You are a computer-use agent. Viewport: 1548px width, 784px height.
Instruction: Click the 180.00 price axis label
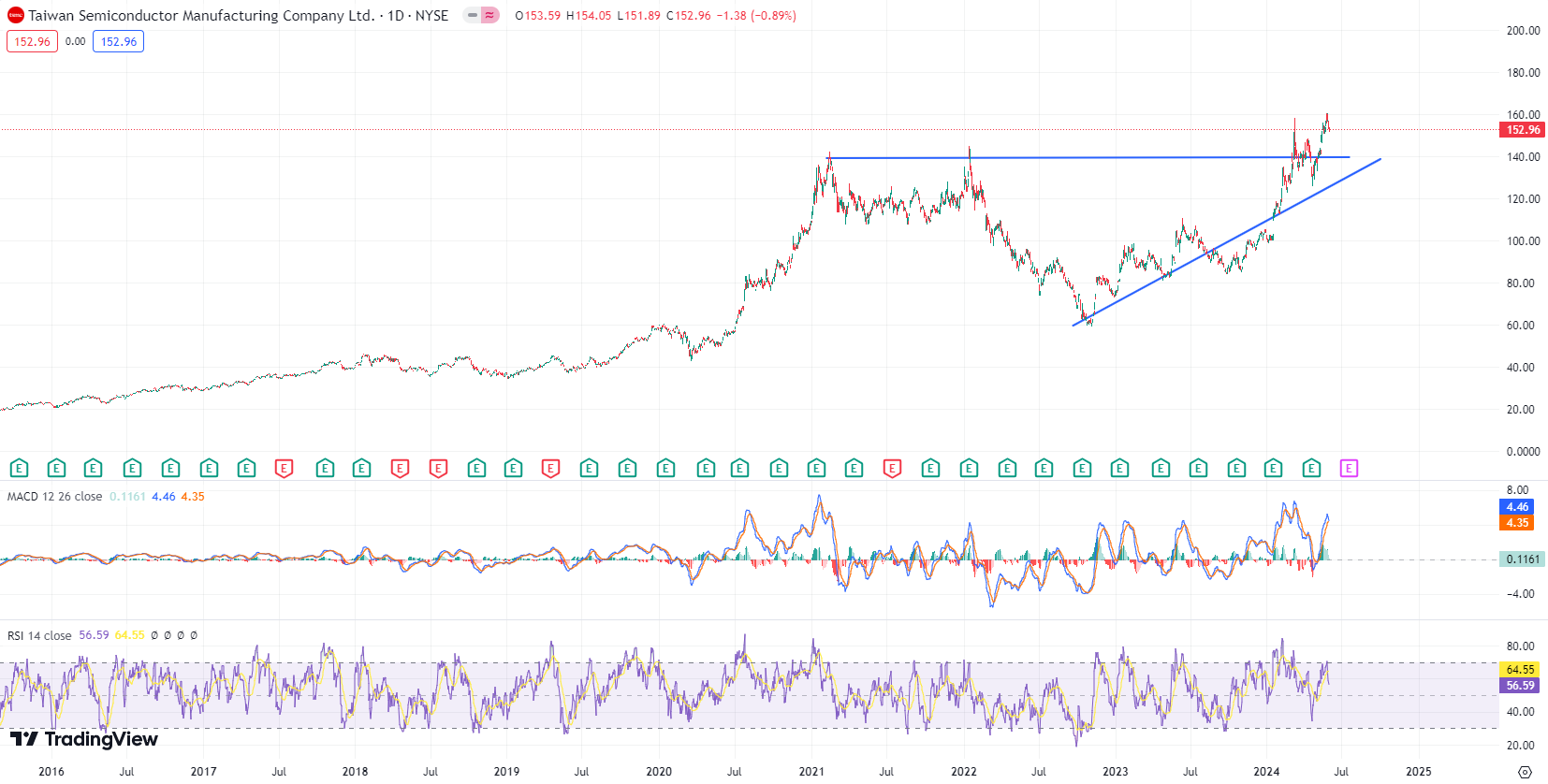point(1523,73)
